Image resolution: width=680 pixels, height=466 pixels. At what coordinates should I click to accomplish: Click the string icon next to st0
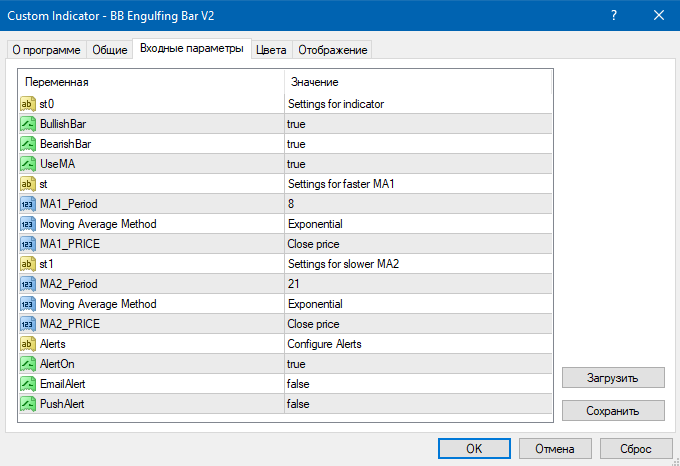[x=28, y=104]
